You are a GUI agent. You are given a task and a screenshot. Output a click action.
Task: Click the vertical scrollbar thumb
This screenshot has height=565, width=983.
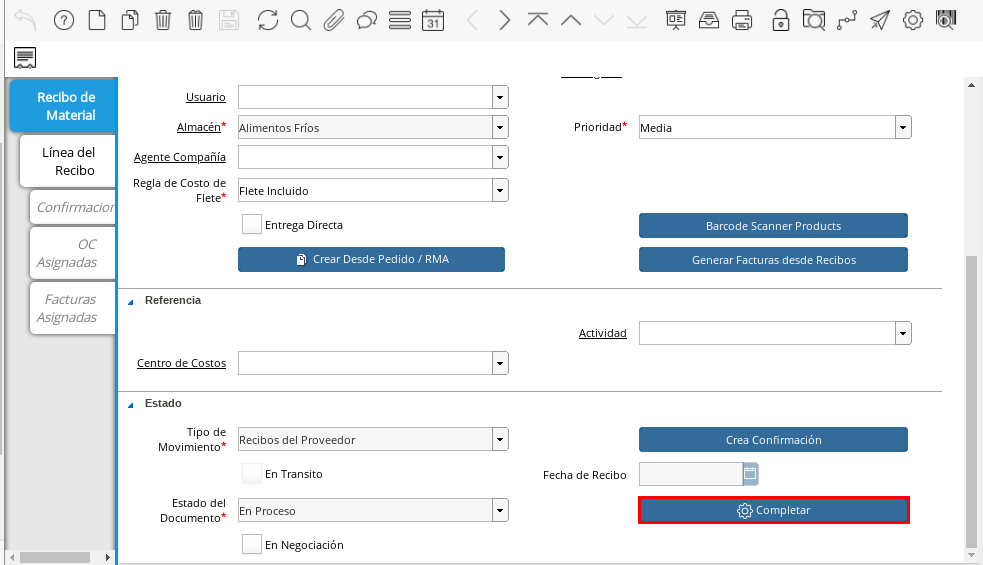click(970, 400)
